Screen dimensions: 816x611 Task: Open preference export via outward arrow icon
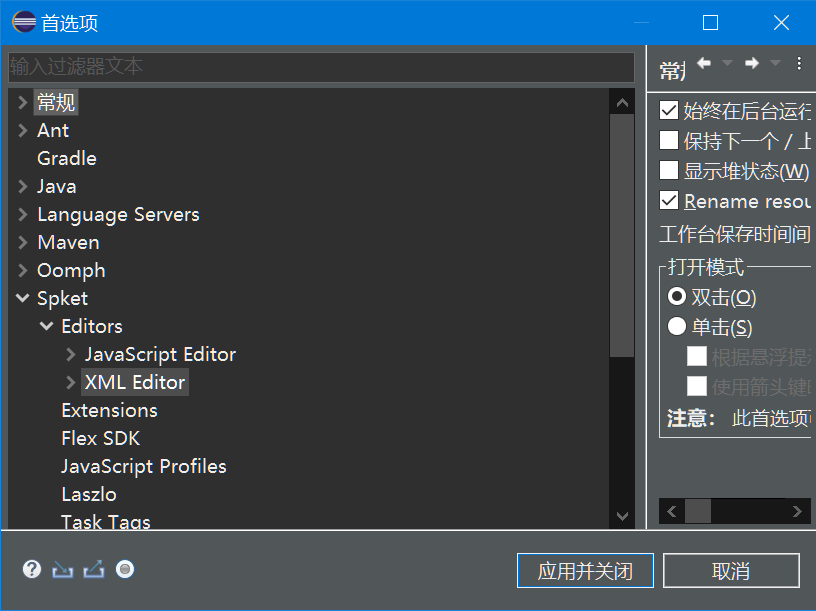click(93, 569)
